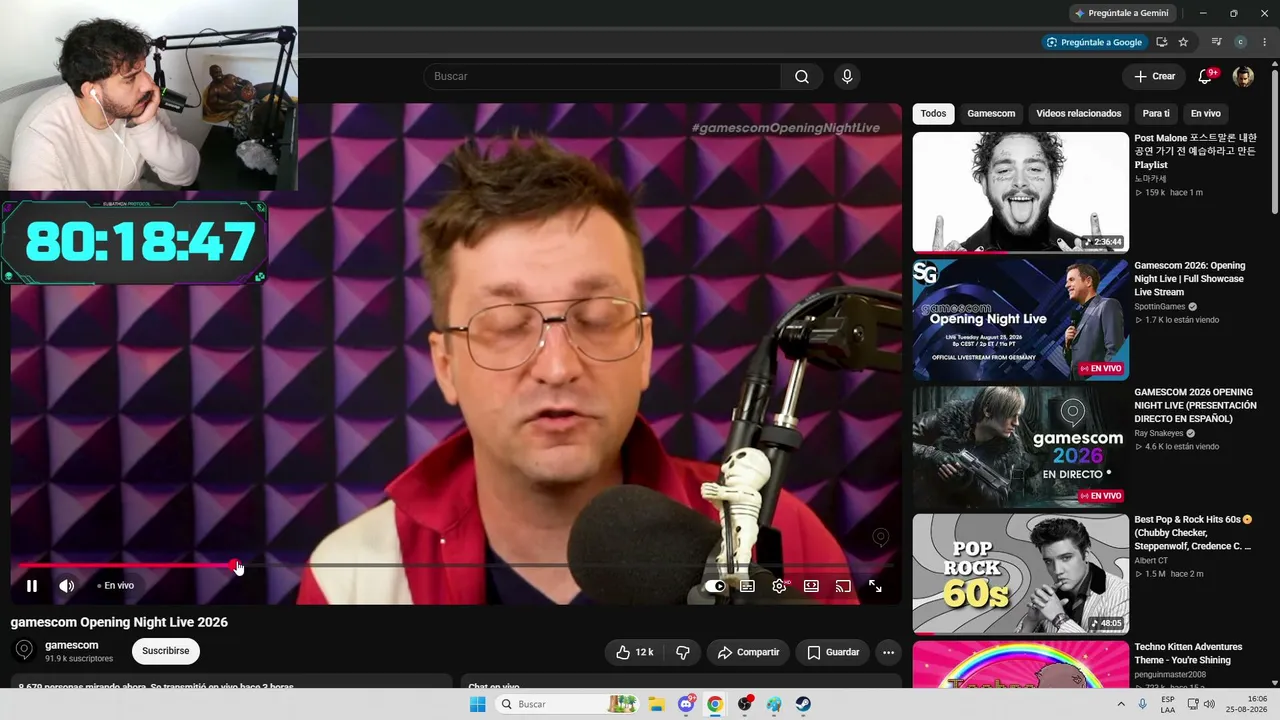Enter fullscreen mode in the player

[875, 586]
